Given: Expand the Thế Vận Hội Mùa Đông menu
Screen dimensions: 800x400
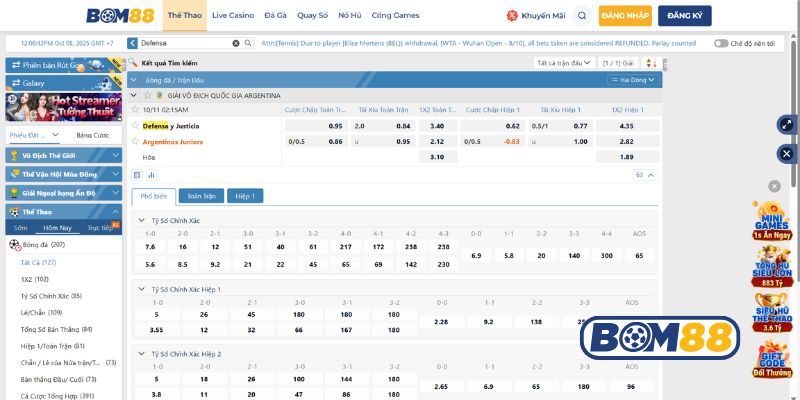Looking at the screenshot, I should pos(64,174).
